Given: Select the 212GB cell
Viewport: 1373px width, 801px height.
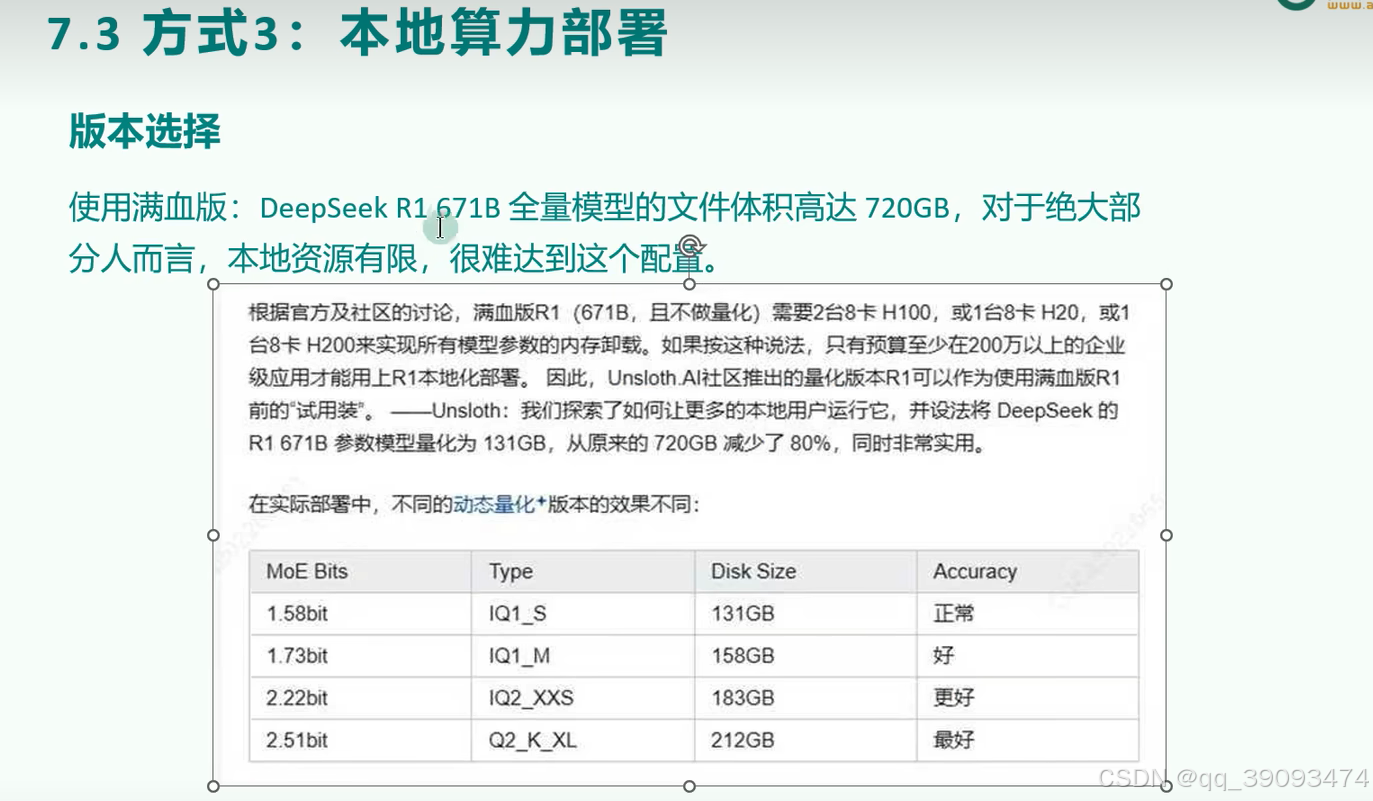Looking at the screenshot, I should 806,740.
